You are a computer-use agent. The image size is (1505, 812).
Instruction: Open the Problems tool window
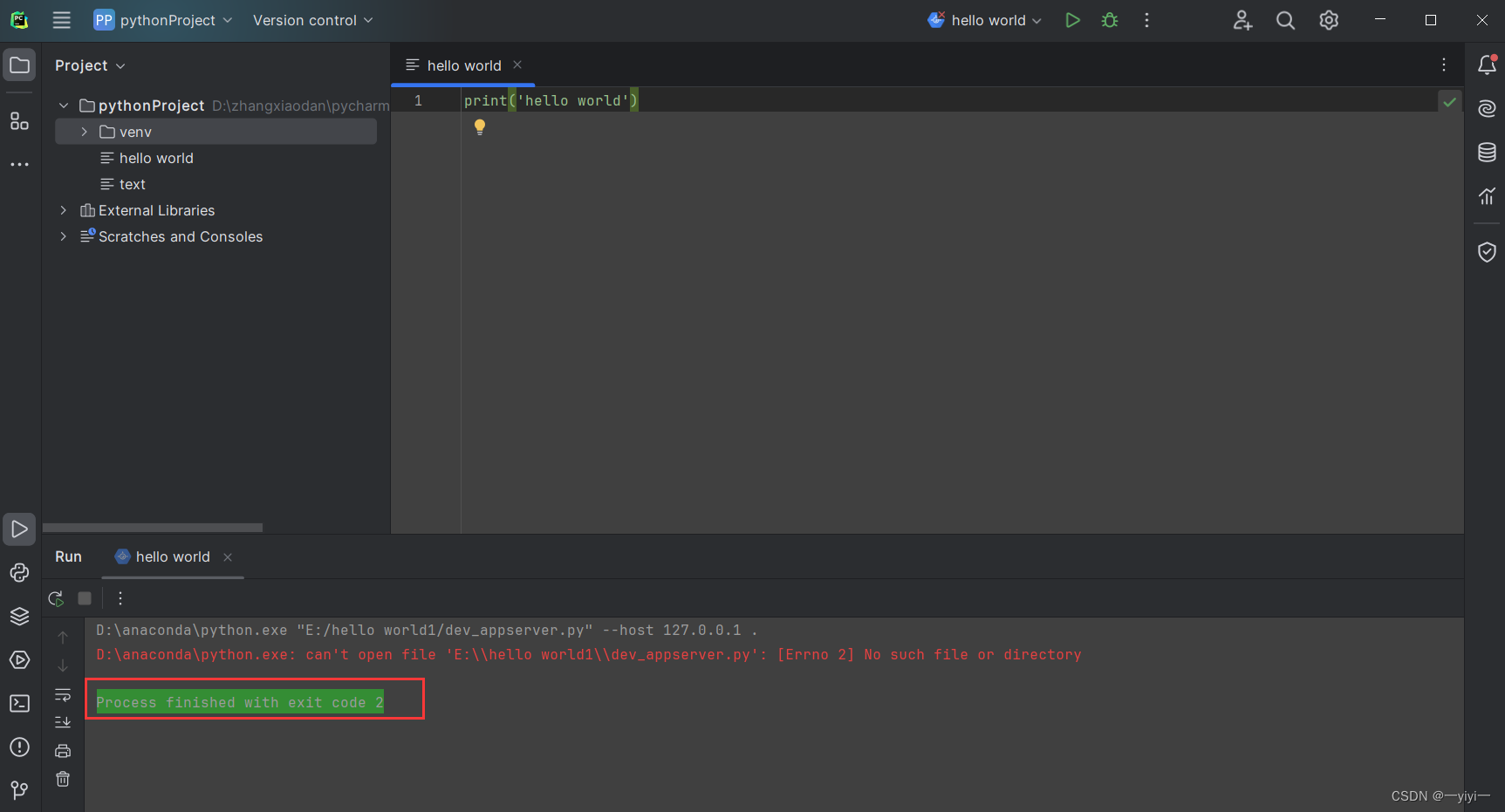coord(19,747)
